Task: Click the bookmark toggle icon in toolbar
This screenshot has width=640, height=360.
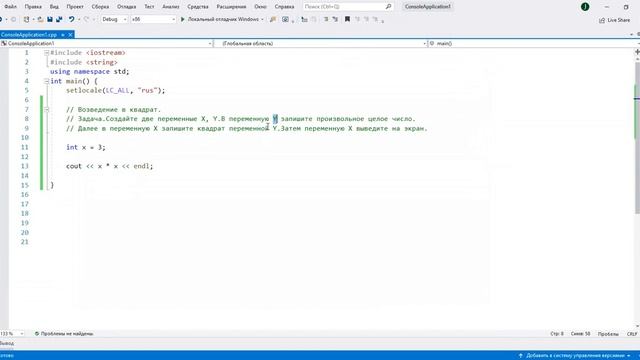Action: 347,19
